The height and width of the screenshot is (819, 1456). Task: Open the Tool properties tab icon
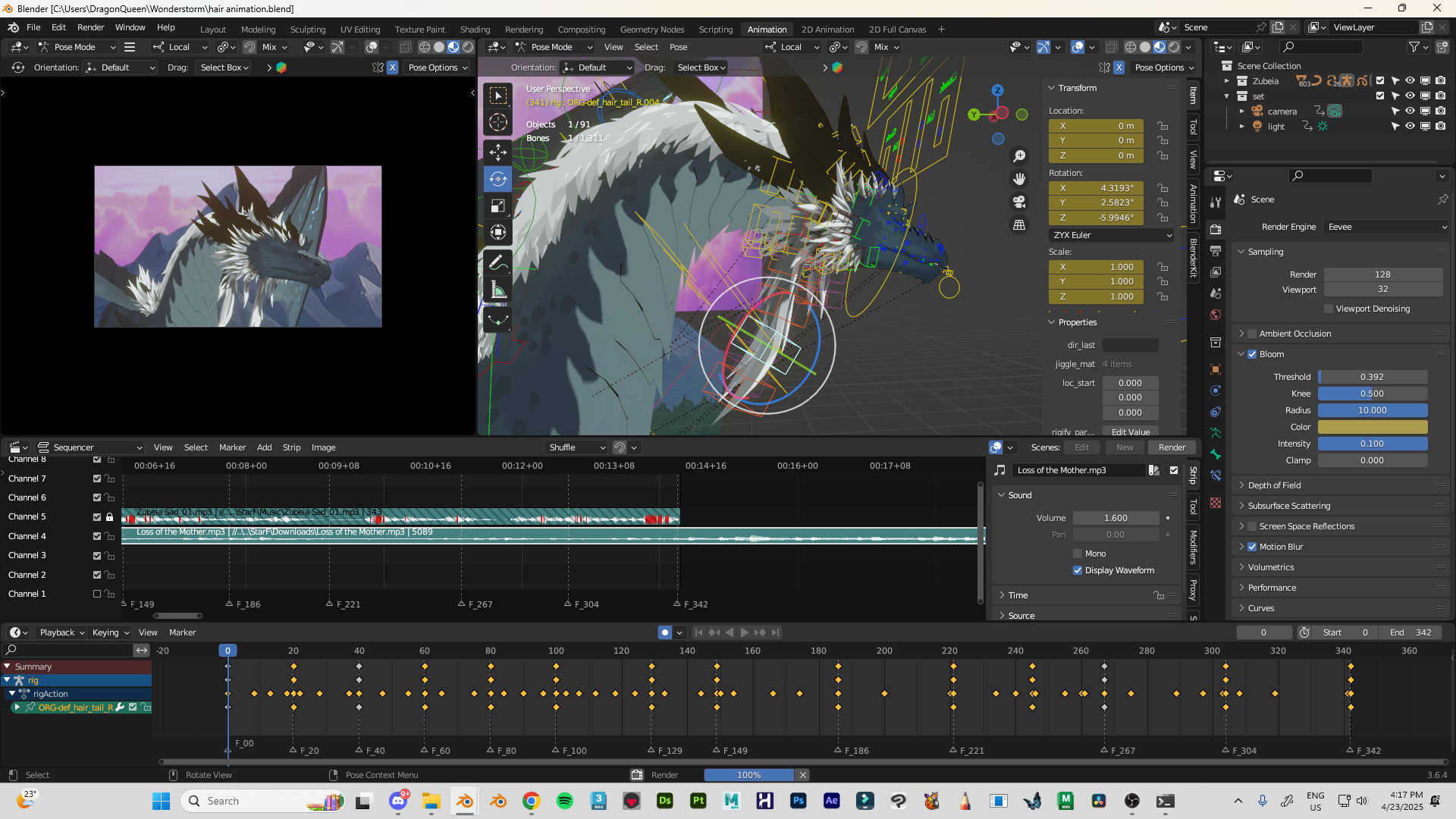pos(1216,202)
